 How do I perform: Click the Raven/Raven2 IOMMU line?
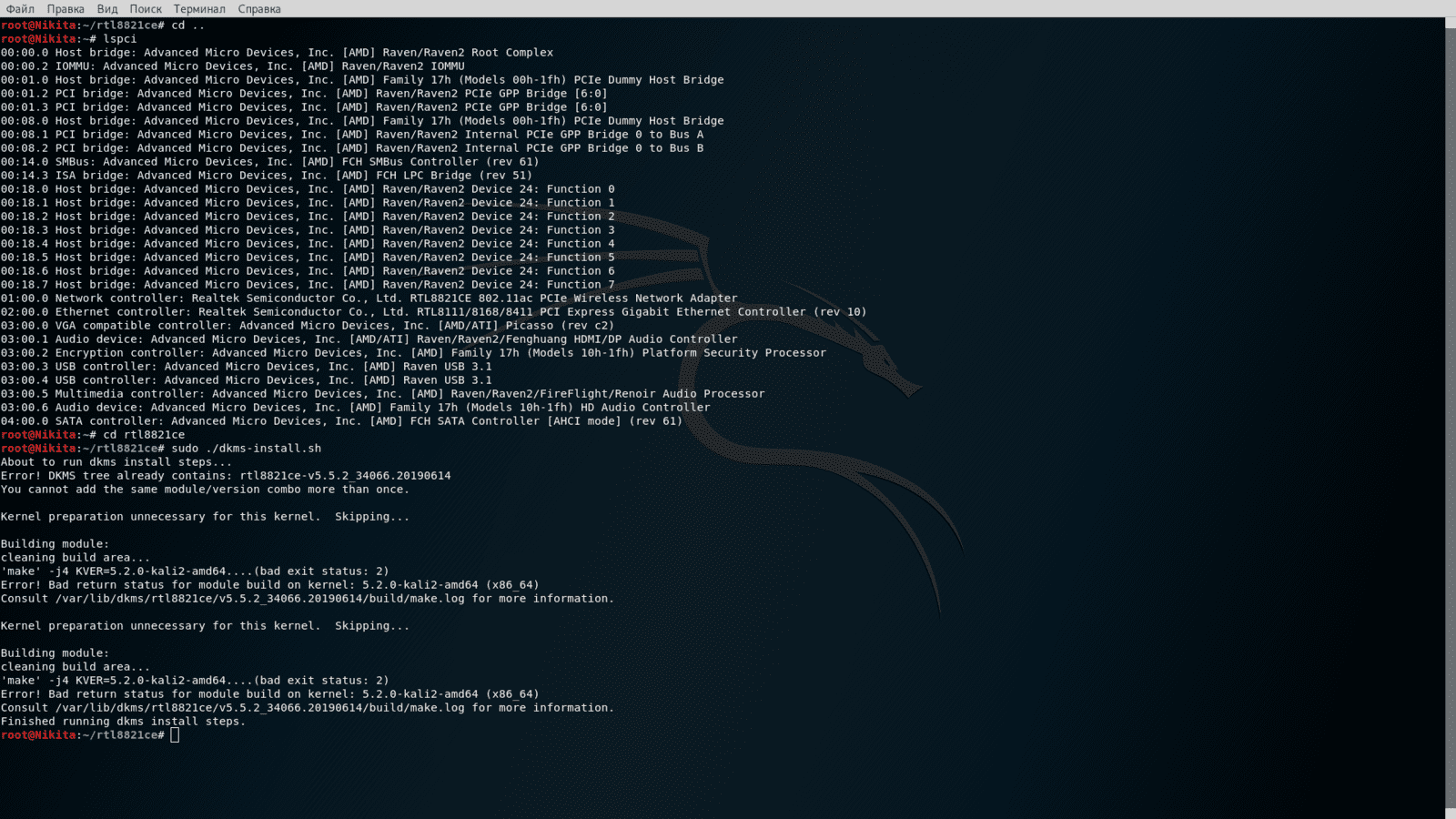point(233,66)
